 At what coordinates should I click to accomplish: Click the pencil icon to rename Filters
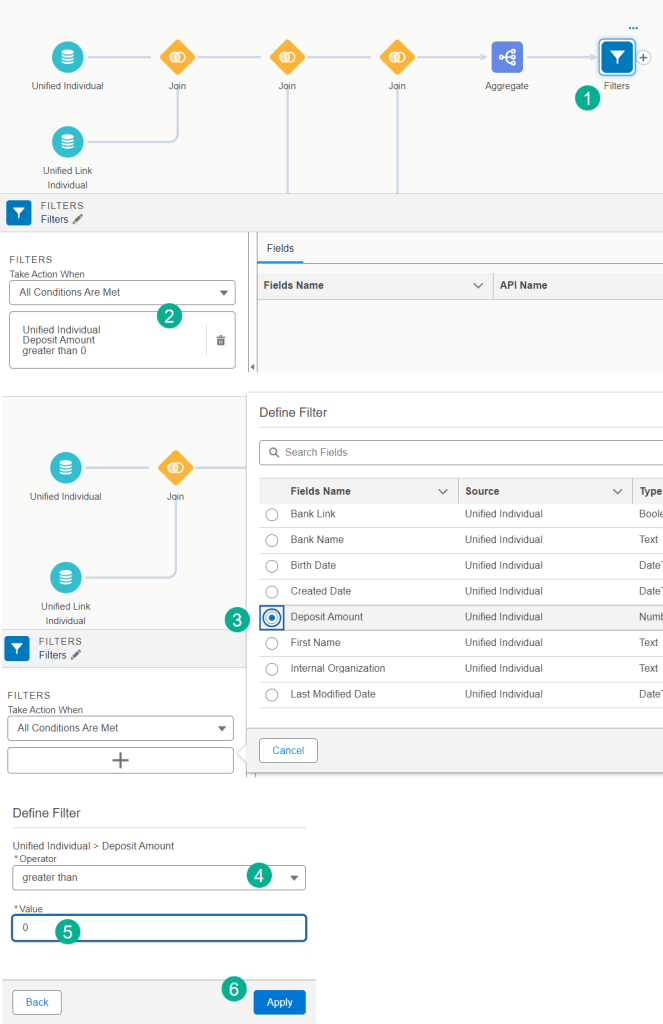[x=78, y=219]
